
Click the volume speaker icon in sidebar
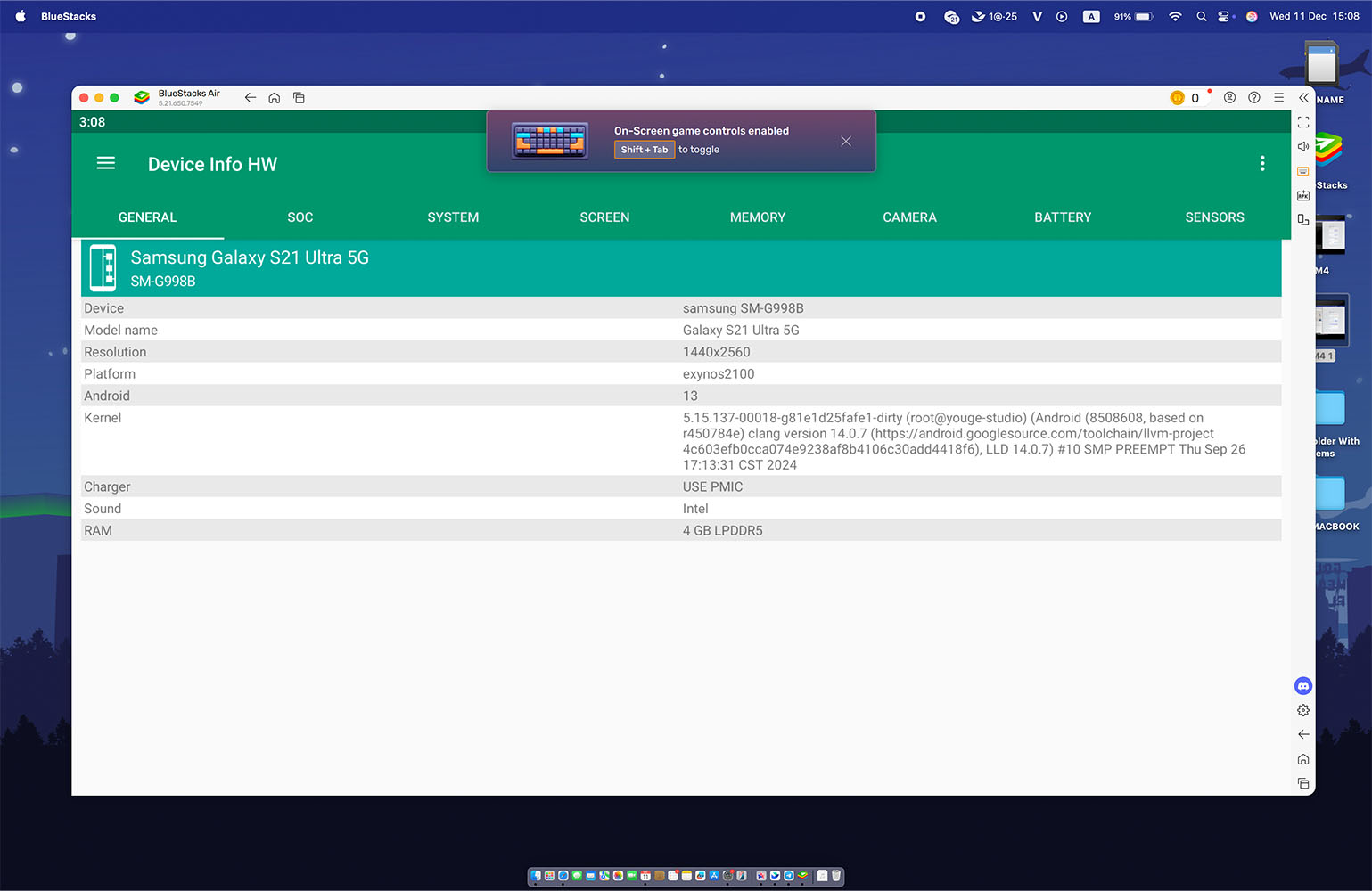coord(1303,146)
